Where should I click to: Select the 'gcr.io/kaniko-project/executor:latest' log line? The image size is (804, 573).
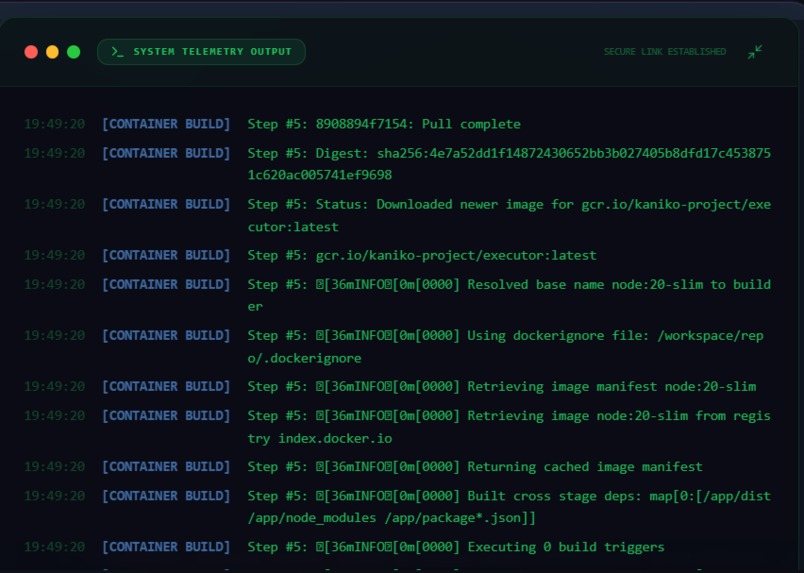pyautogui.click(x=398, y=255)
